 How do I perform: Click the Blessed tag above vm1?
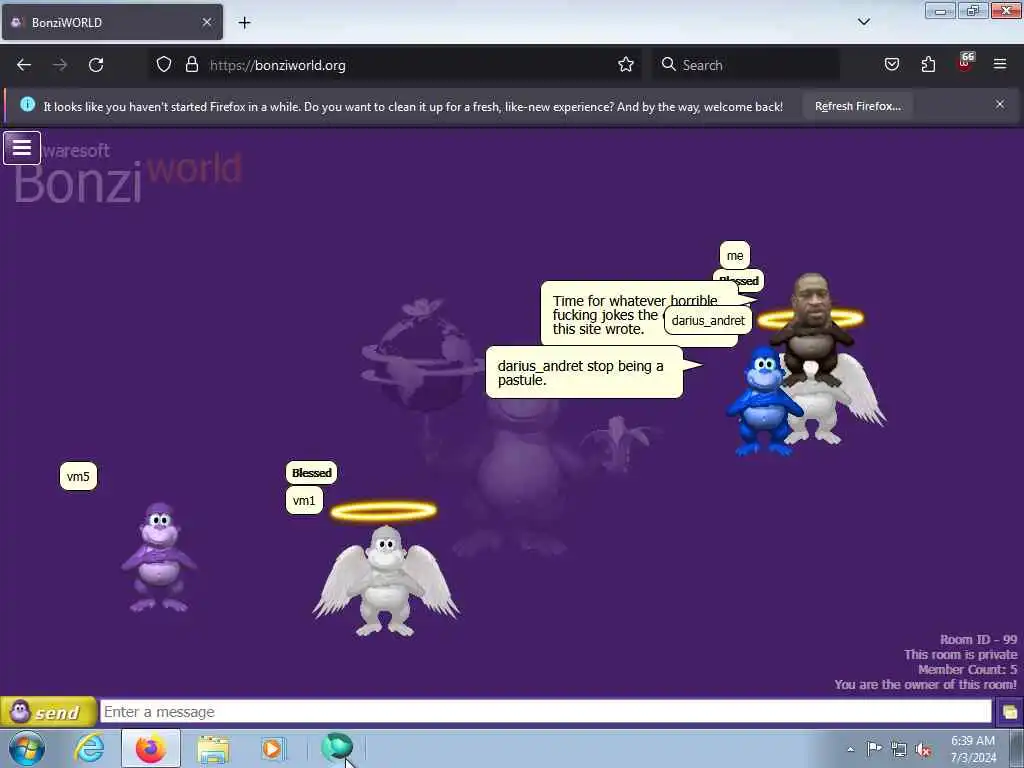point(312,473)
